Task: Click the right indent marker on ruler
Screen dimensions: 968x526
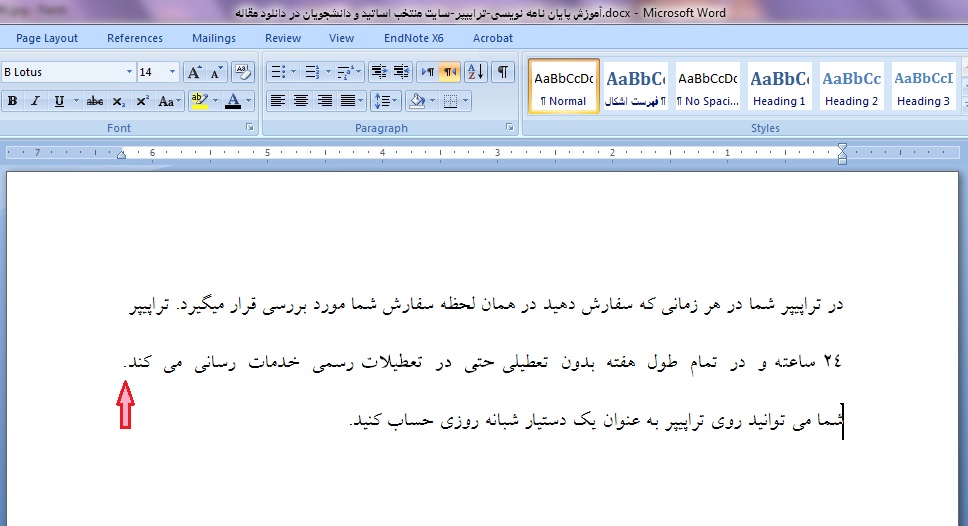Action: pyautogui.click(x=842, y=154)
